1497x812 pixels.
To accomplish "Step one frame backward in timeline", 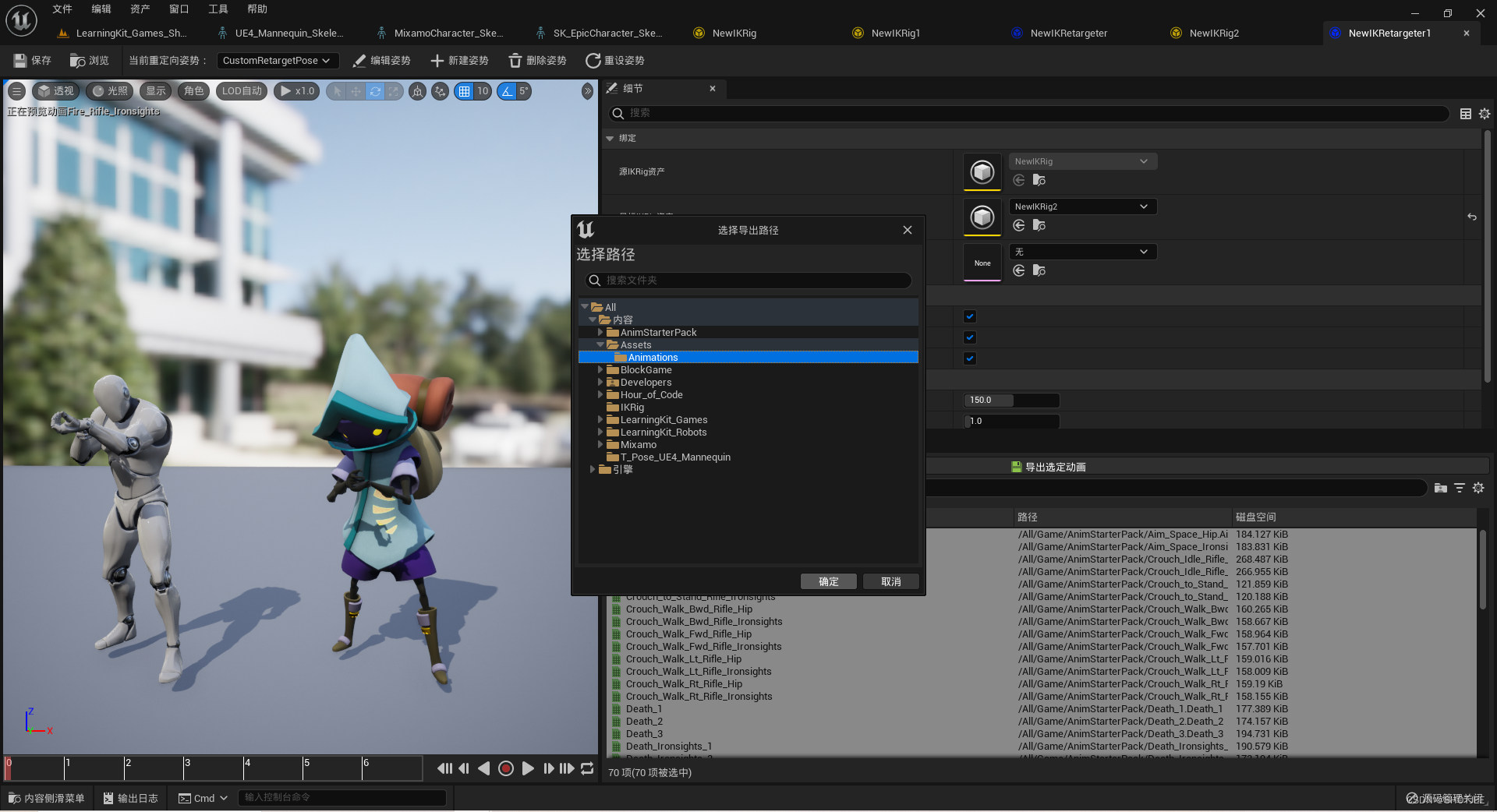I will [x=464, y=768].
